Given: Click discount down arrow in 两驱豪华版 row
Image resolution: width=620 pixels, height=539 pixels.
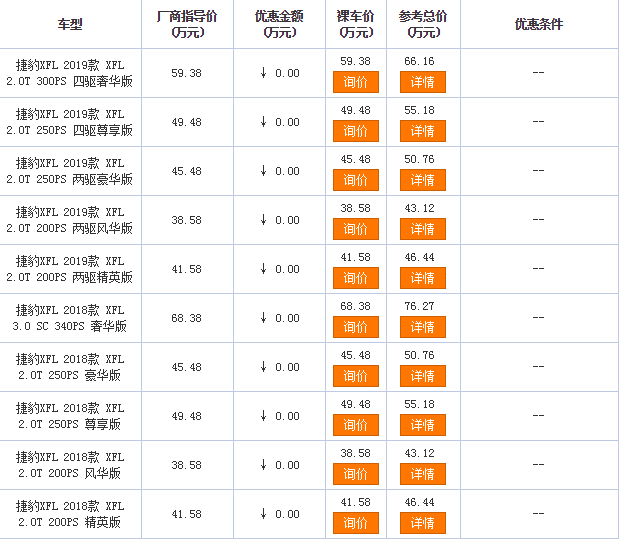Looking at the screenshot, I should click(263, 170).
